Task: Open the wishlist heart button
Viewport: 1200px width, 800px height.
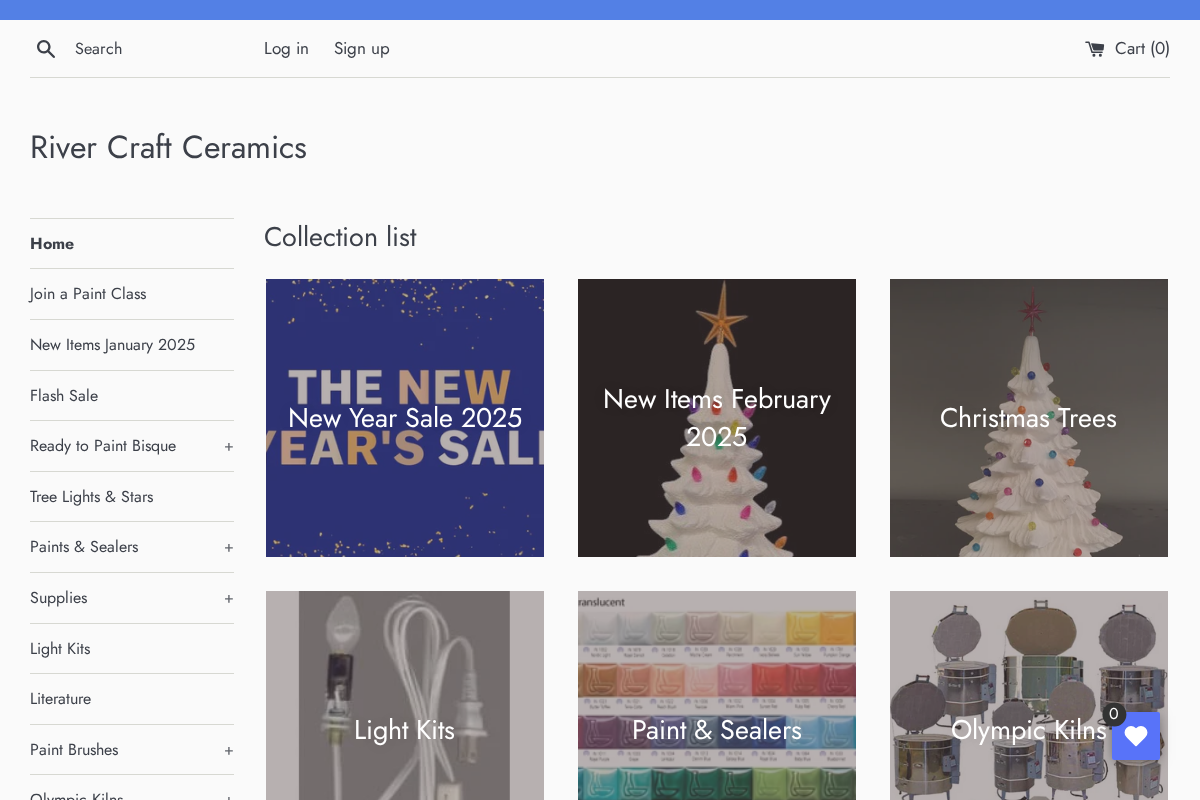Action: [1136, 736]
